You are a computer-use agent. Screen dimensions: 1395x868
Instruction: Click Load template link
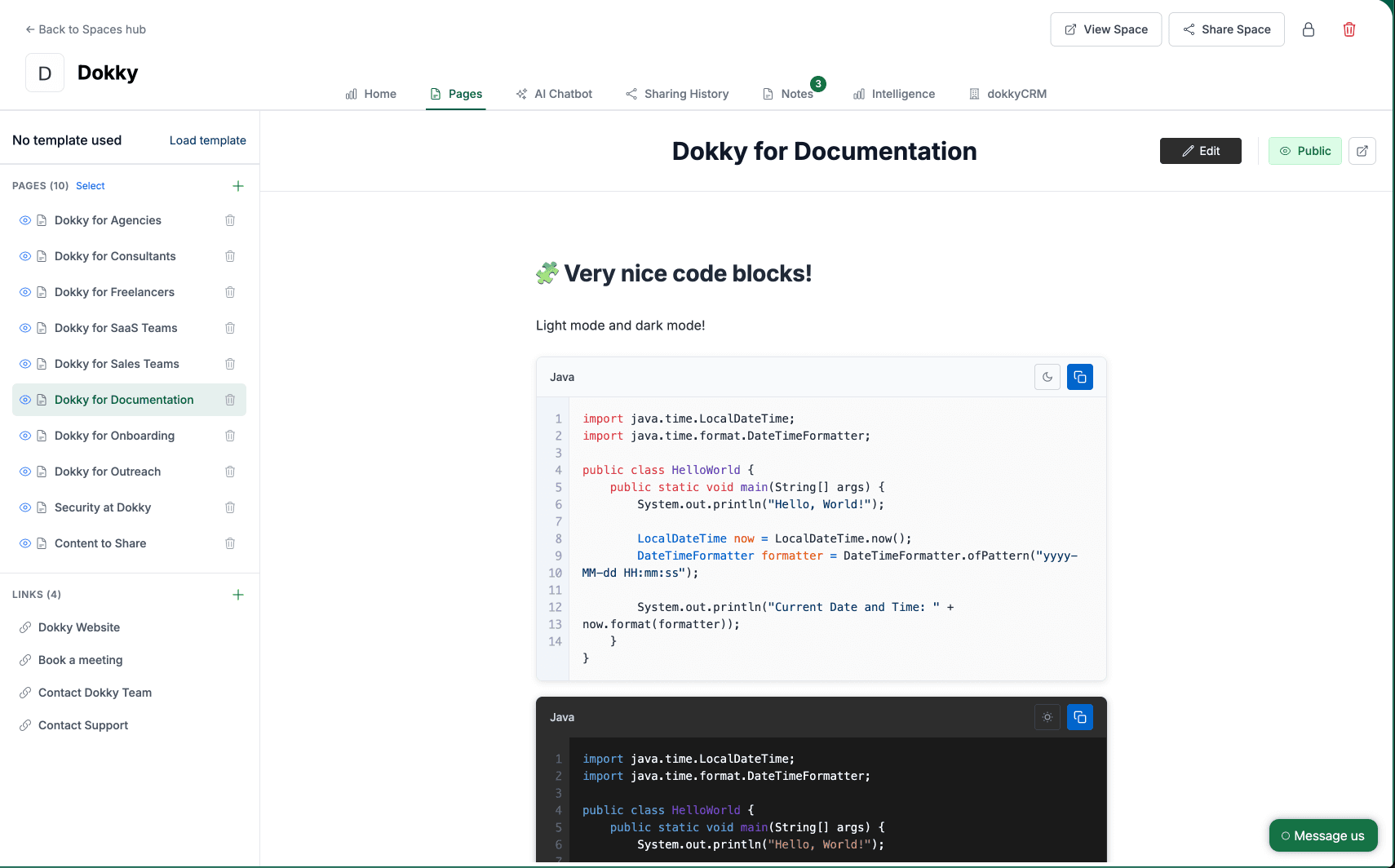[208, 140]
